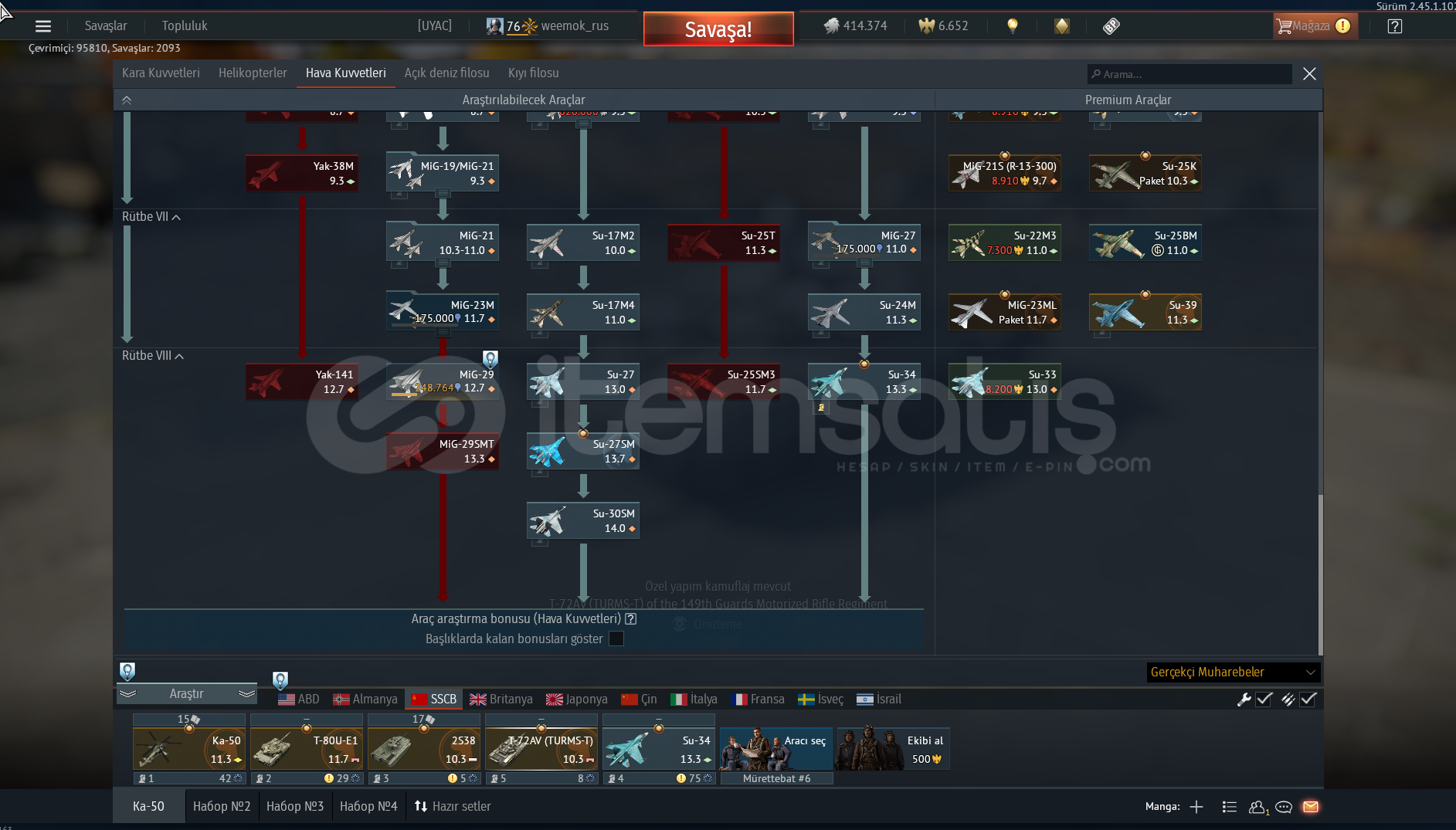Select the Su-25T aircraft card
The image size is (1456, 830).
tap(724, 242)
